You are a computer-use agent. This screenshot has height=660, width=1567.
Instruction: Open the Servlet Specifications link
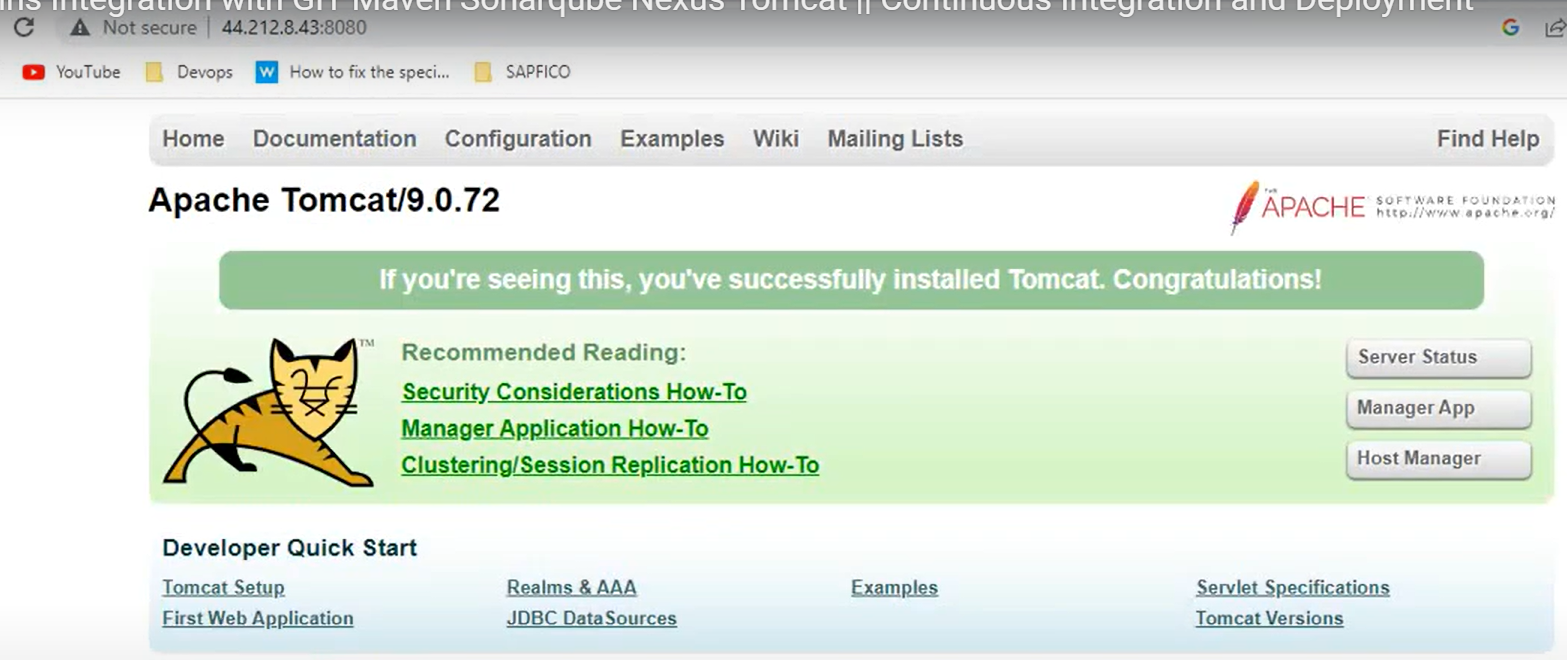[x=1293, y=588]
